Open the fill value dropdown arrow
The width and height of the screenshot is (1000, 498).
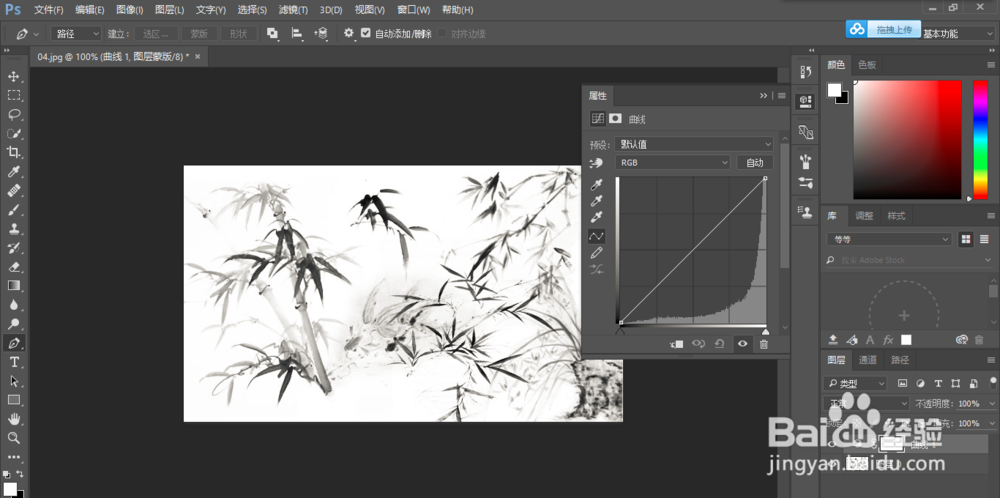pos(990,423)
